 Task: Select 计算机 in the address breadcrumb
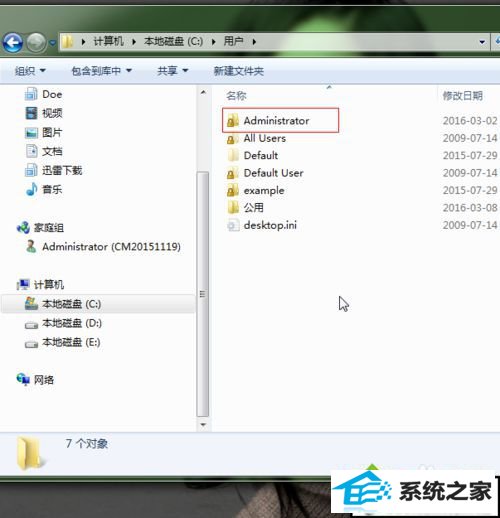click(109, 41)
